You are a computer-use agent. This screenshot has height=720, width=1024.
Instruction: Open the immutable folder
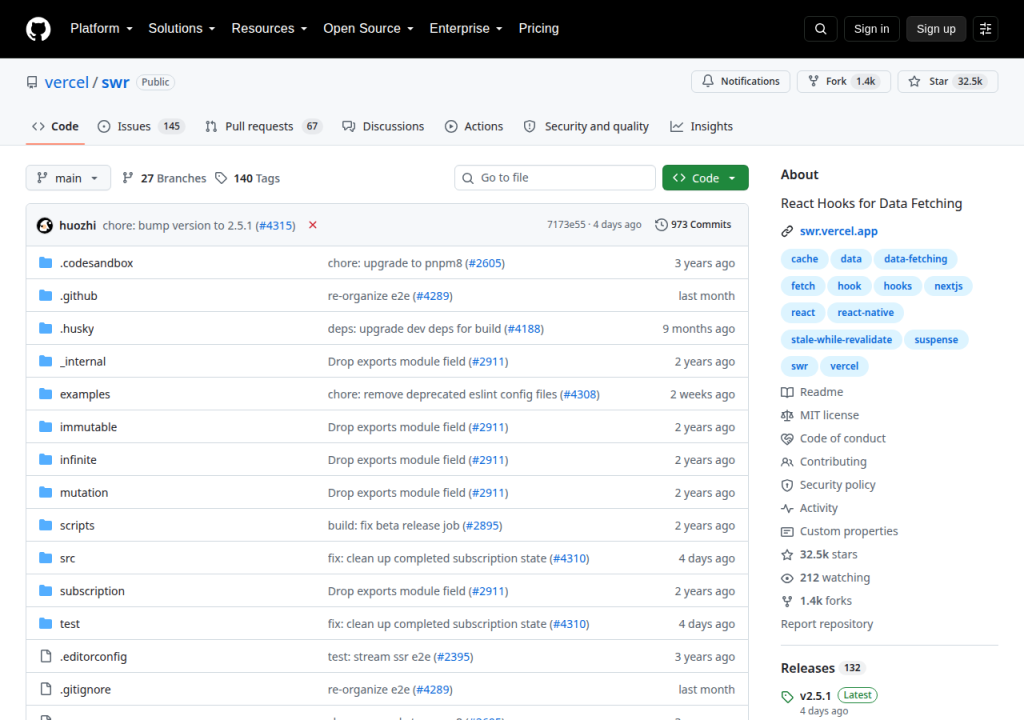88,427
